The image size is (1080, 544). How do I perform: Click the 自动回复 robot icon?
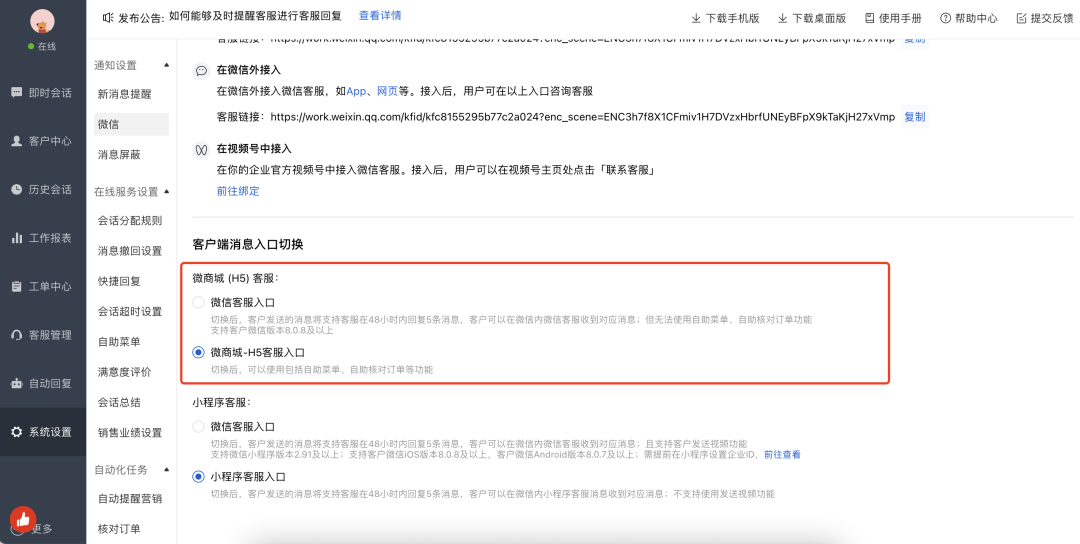(x=17, y=384)
